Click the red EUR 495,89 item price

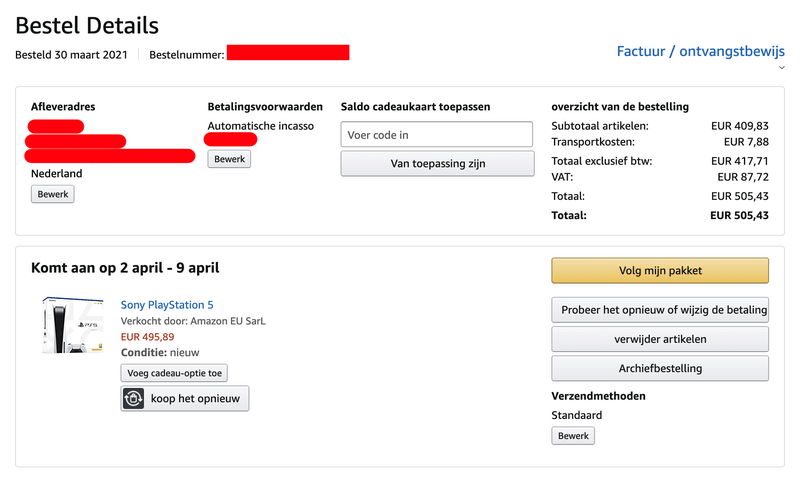click(147, 337)
